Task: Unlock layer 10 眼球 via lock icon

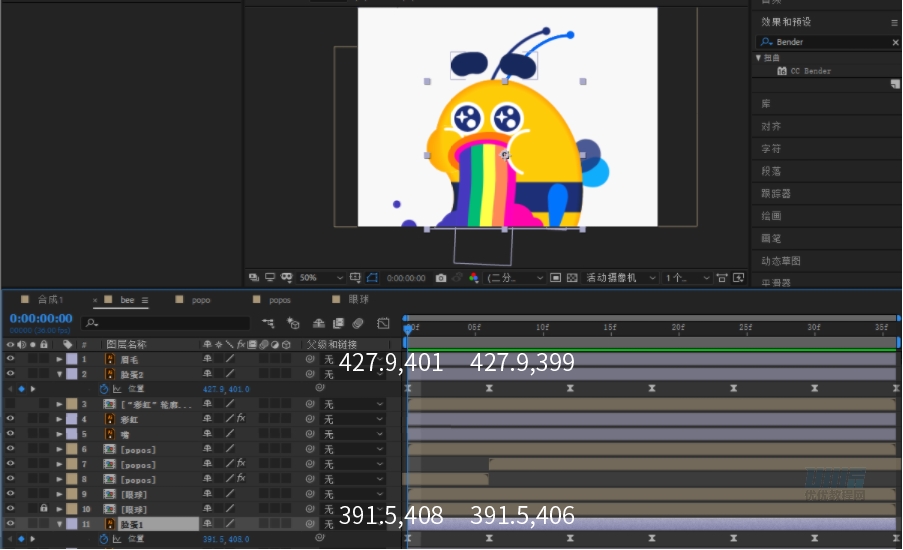Action: (x=43, y=509)
